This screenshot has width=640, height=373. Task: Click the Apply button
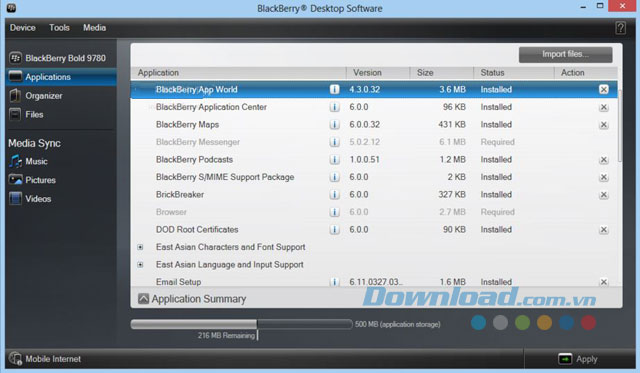[x=578, y=359]
